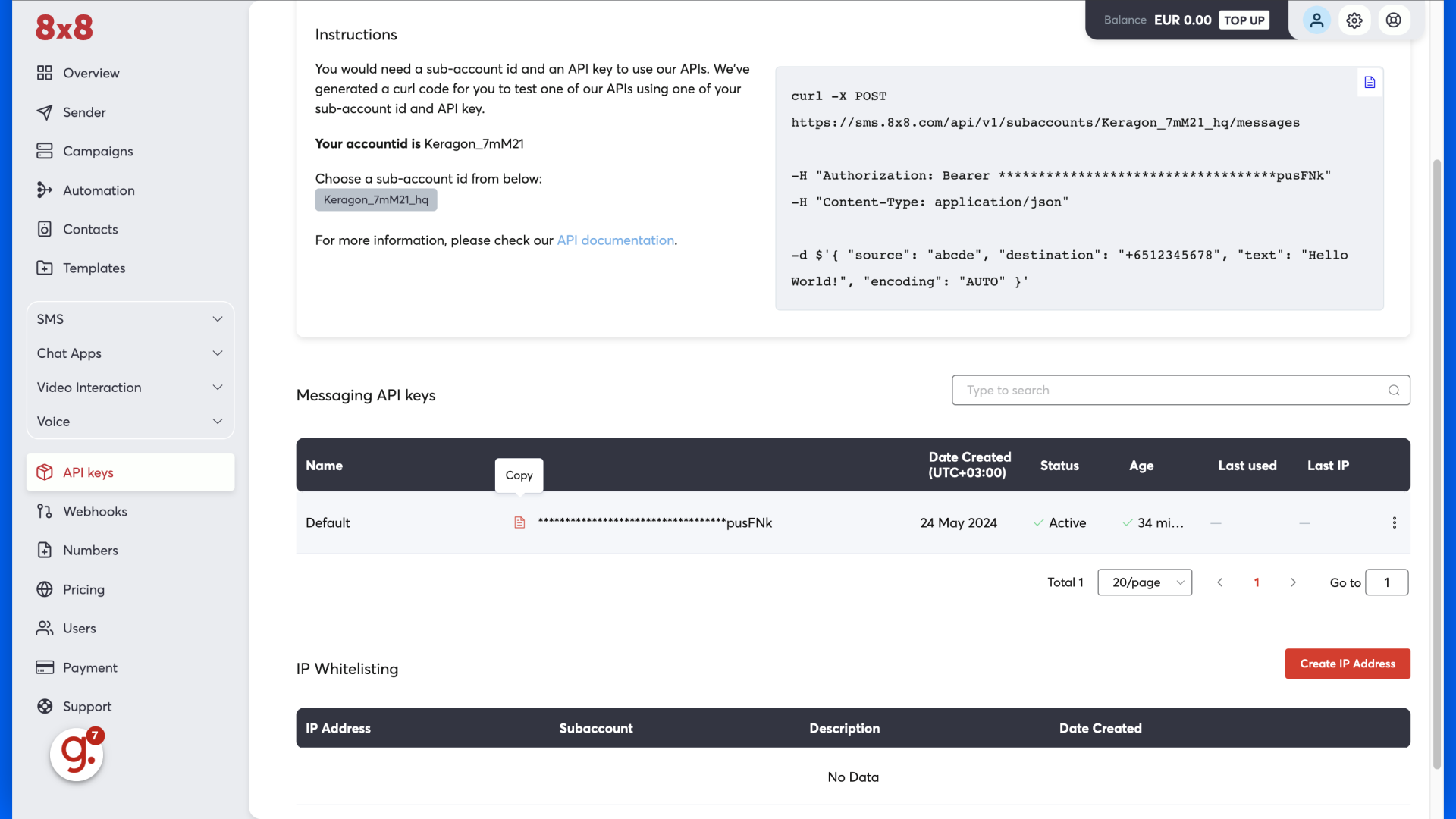The height and width of the screenshot is (819, 1456).
Task: Click the API keys cube icon
Action: click(x=45, y=472)
